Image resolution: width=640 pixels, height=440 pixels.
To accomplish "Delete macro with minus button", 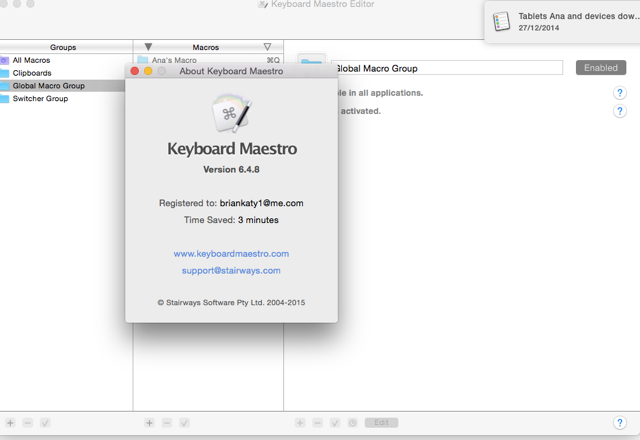I will point(167,423).
